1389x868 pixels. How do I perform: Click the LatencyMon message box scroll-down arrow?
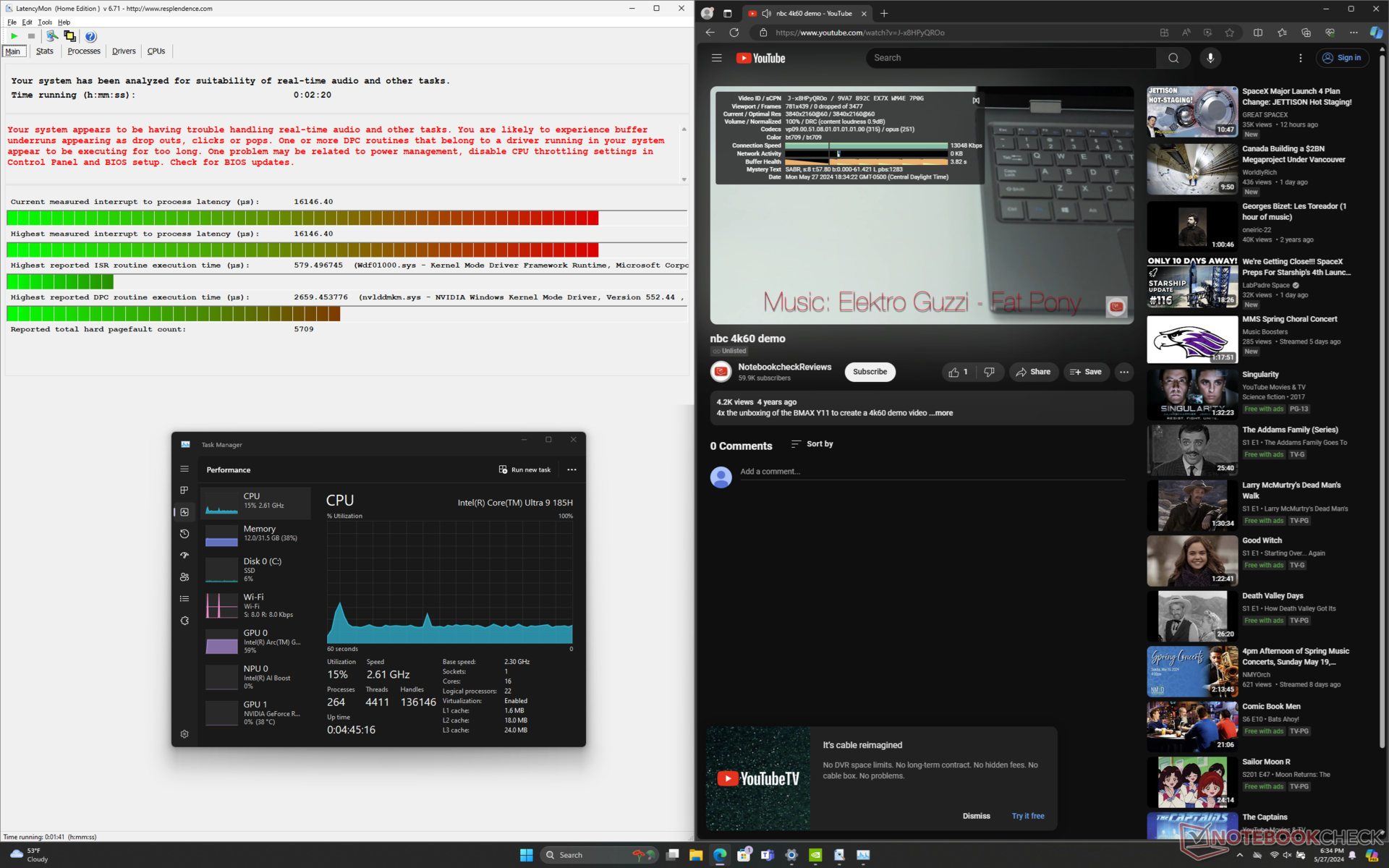coord(684,179)
